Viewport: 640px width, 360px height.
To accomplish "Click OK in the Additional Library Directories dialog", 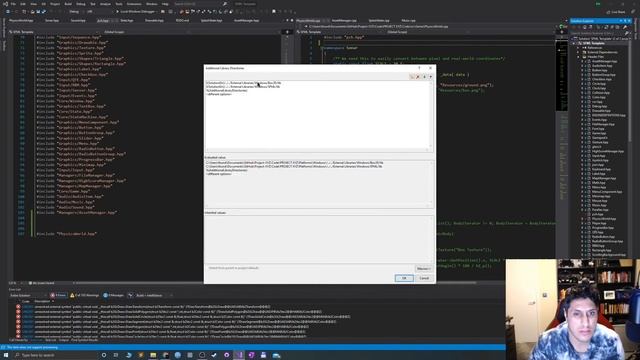I will coord(404,278).
